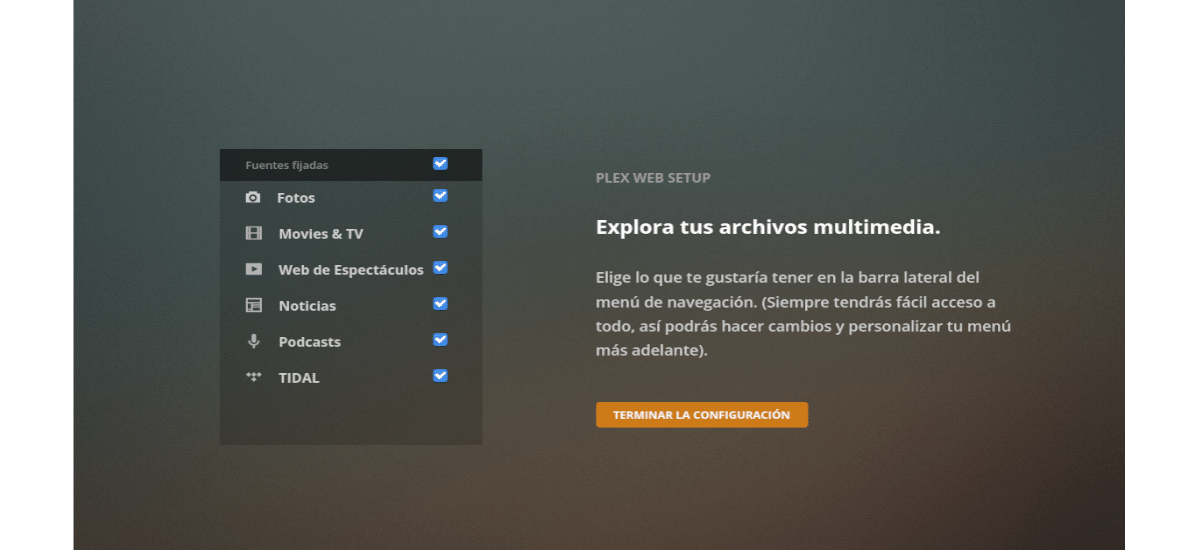
Task: Select the play icon for Web de Espectáculos
Action: point(253,270)
